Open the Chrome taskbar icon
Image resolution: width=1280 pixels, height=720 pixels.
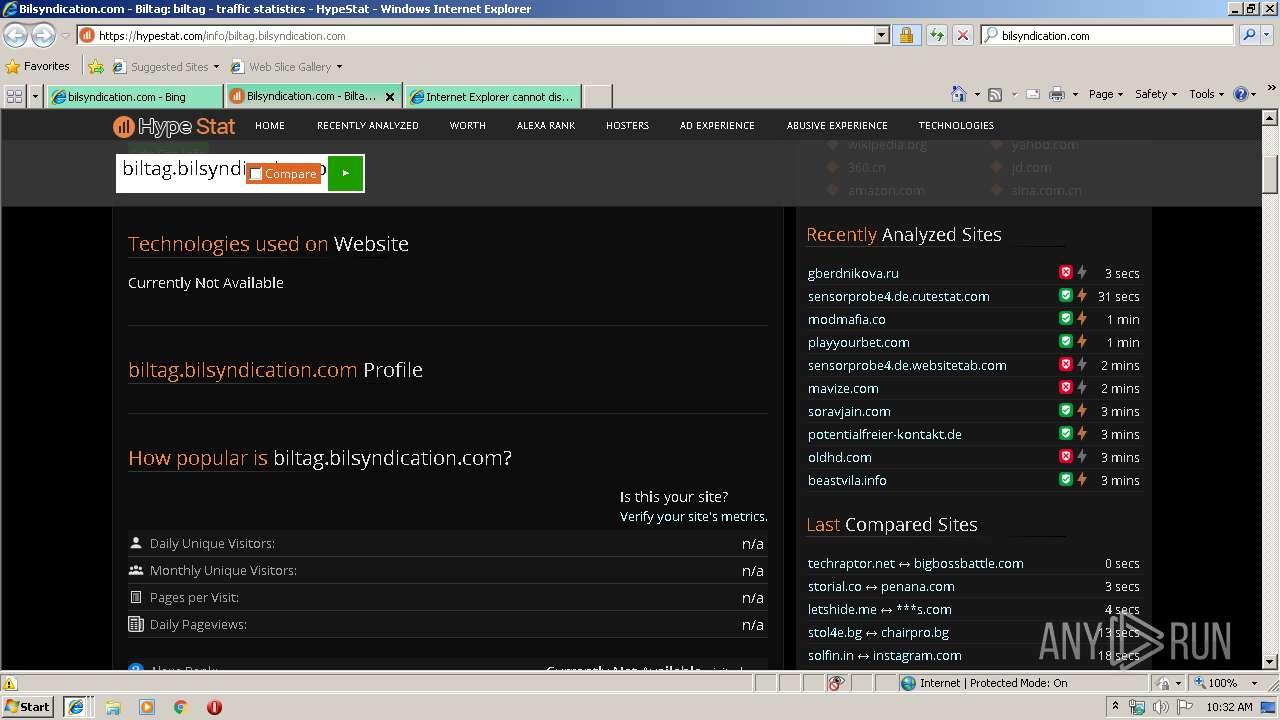click(181, 707)
